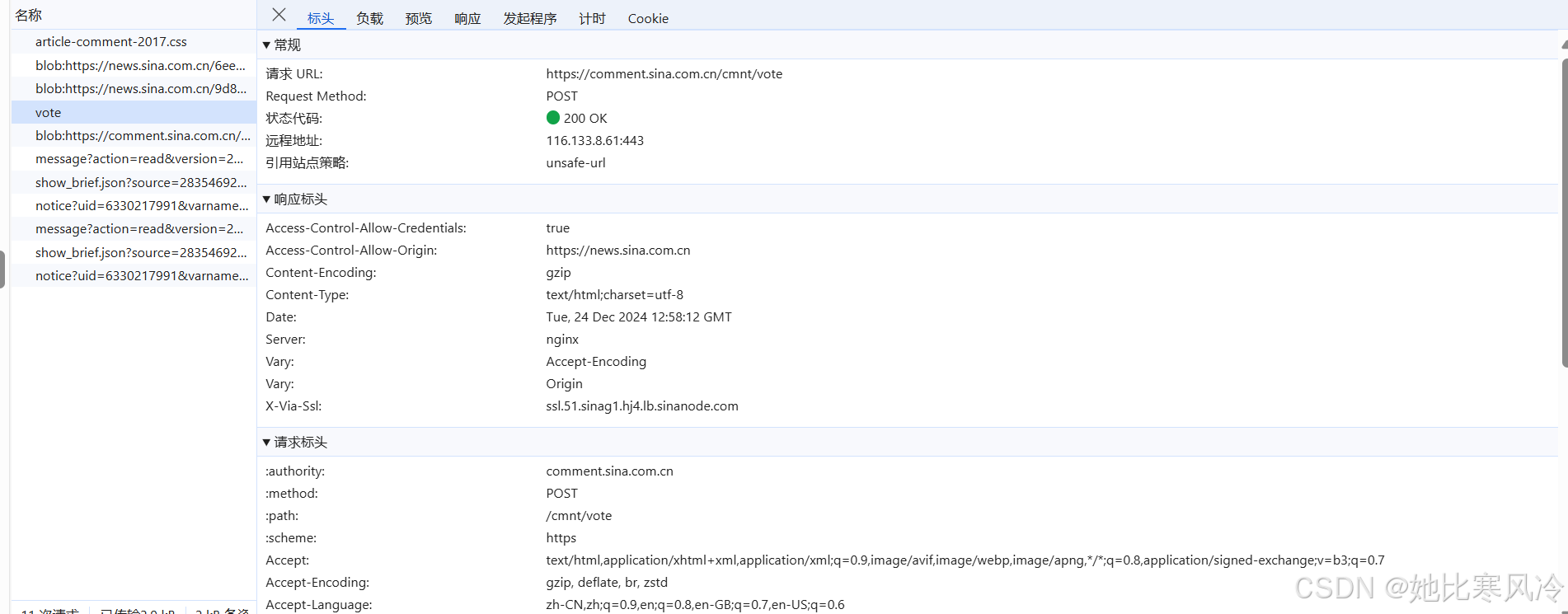Click the Server nginx value
The height and width of the screenshot is (614, 1568).
click(562, 339)
